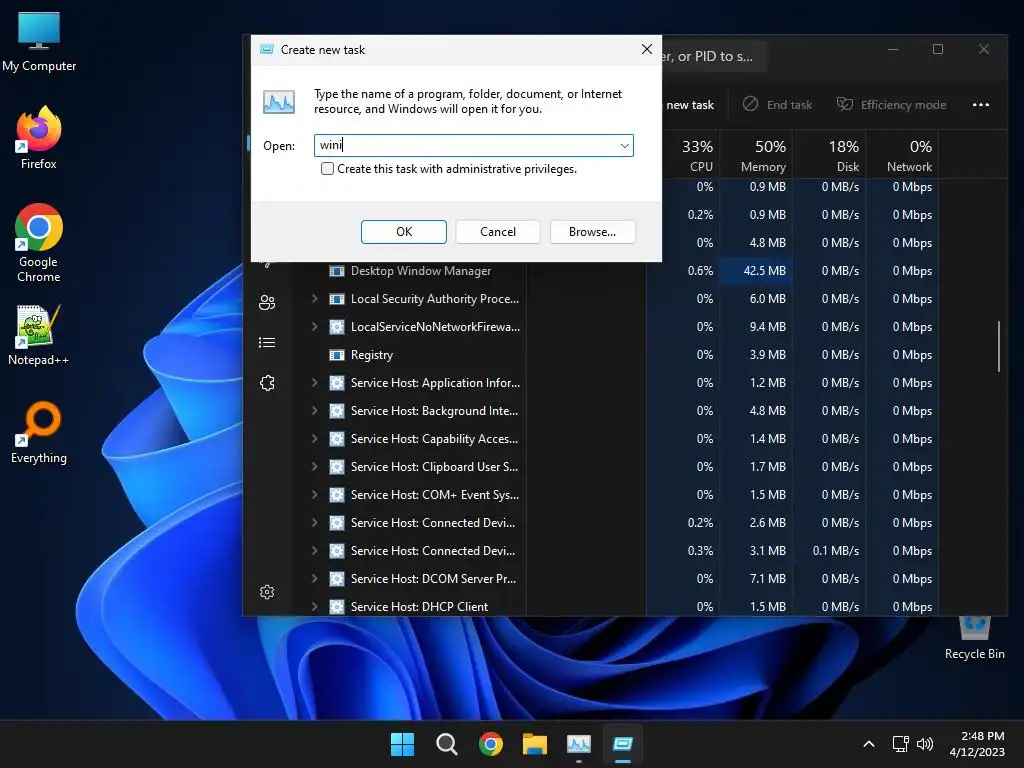
Task: Open the Details page in Task Manager sidebar
Action: [x=267, y=343]
